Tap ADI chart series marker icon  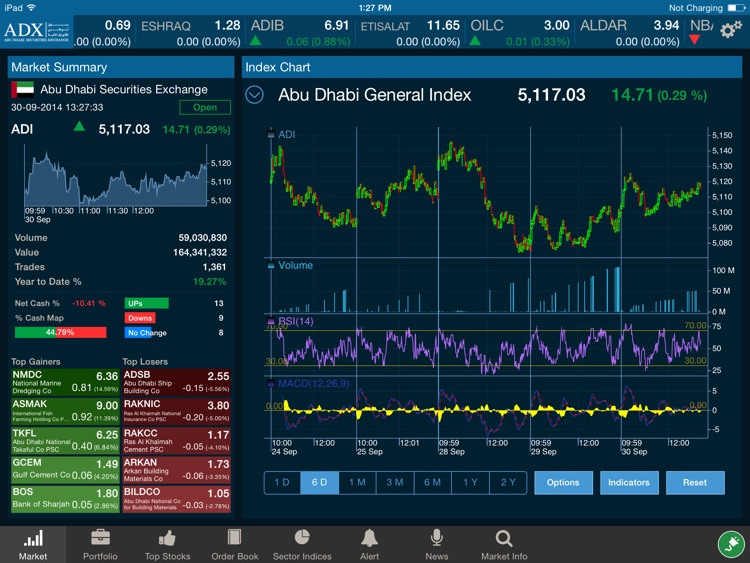[x=271, y=134]
